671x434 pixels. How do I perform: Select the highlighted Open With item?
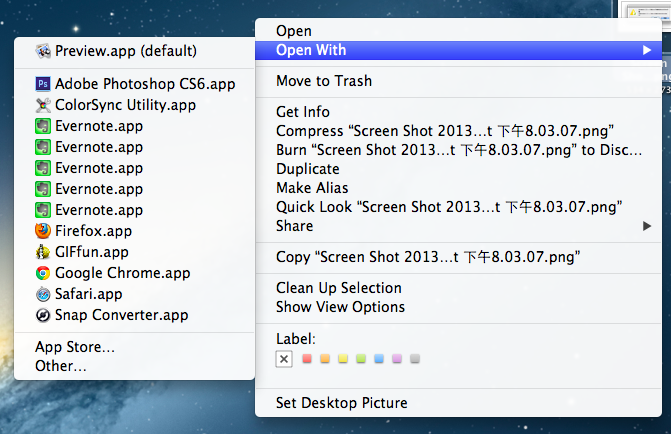[x=458, y=50]
